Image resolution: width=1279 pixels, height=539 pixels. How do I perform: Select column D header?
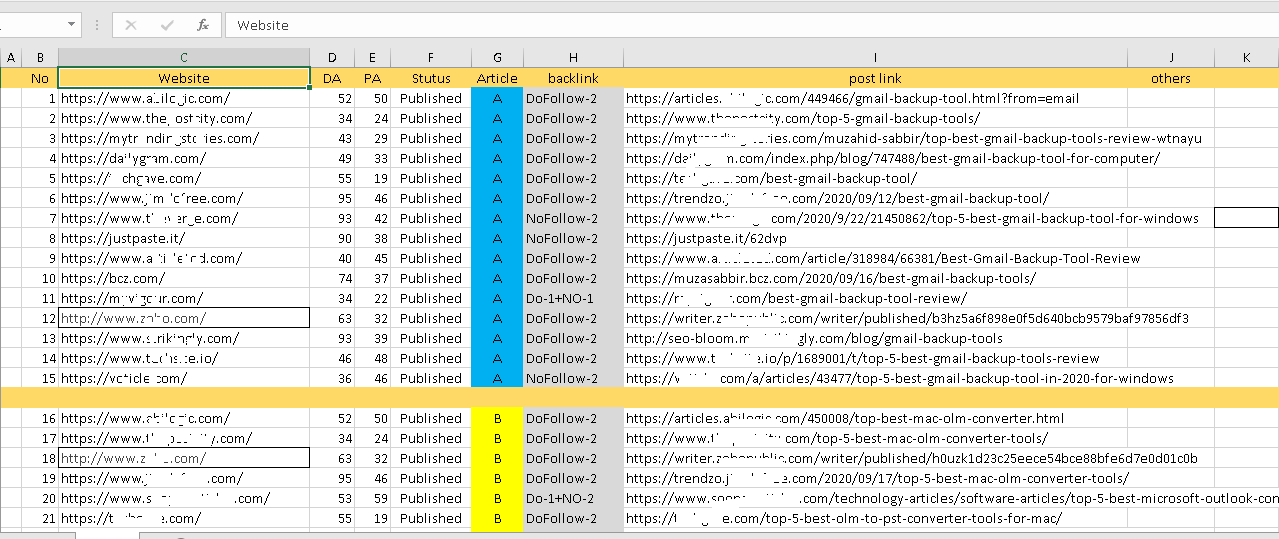point(332,58)
